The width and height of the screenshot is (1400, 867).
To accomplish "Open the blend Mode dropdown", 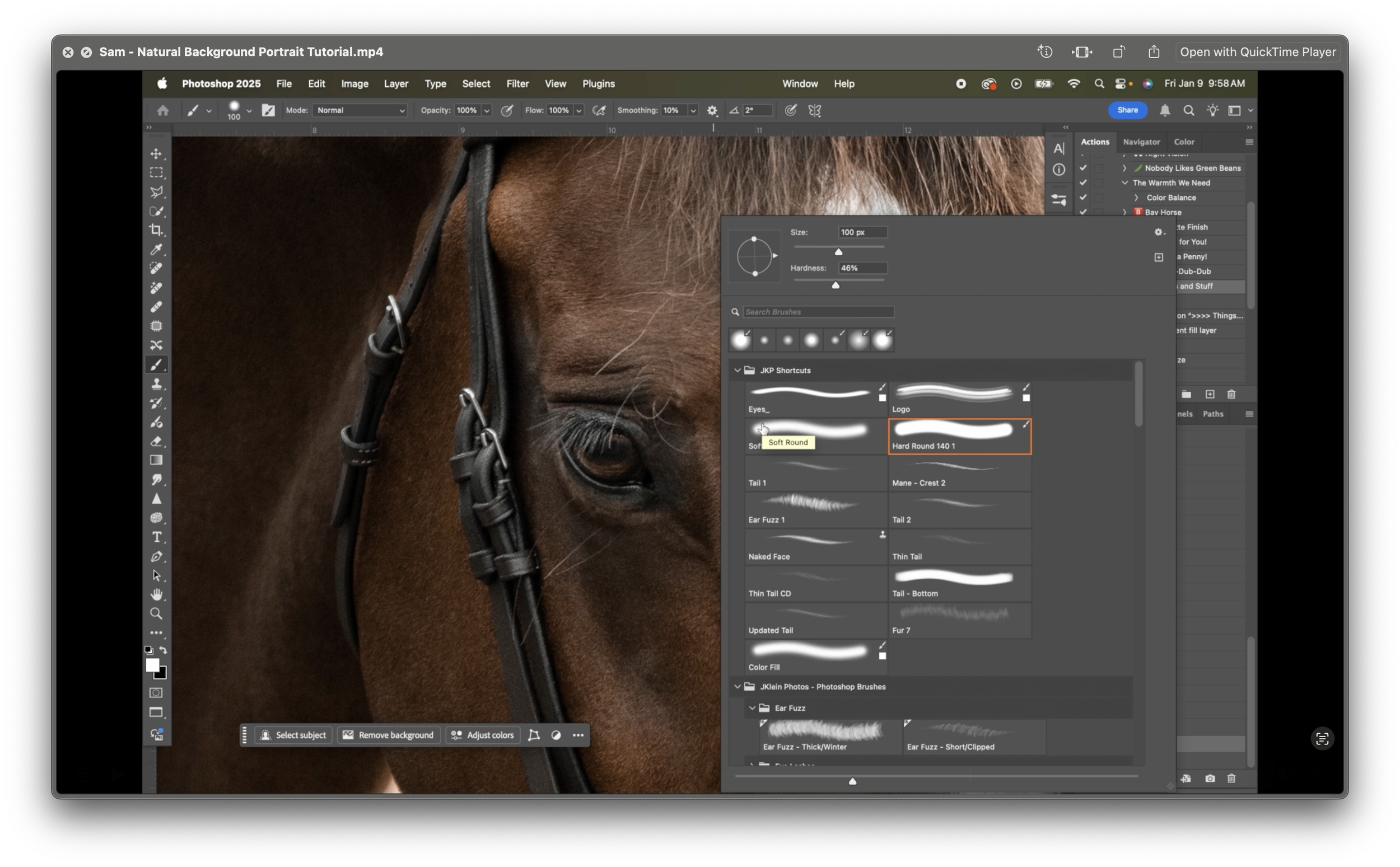I will point(360,110).
